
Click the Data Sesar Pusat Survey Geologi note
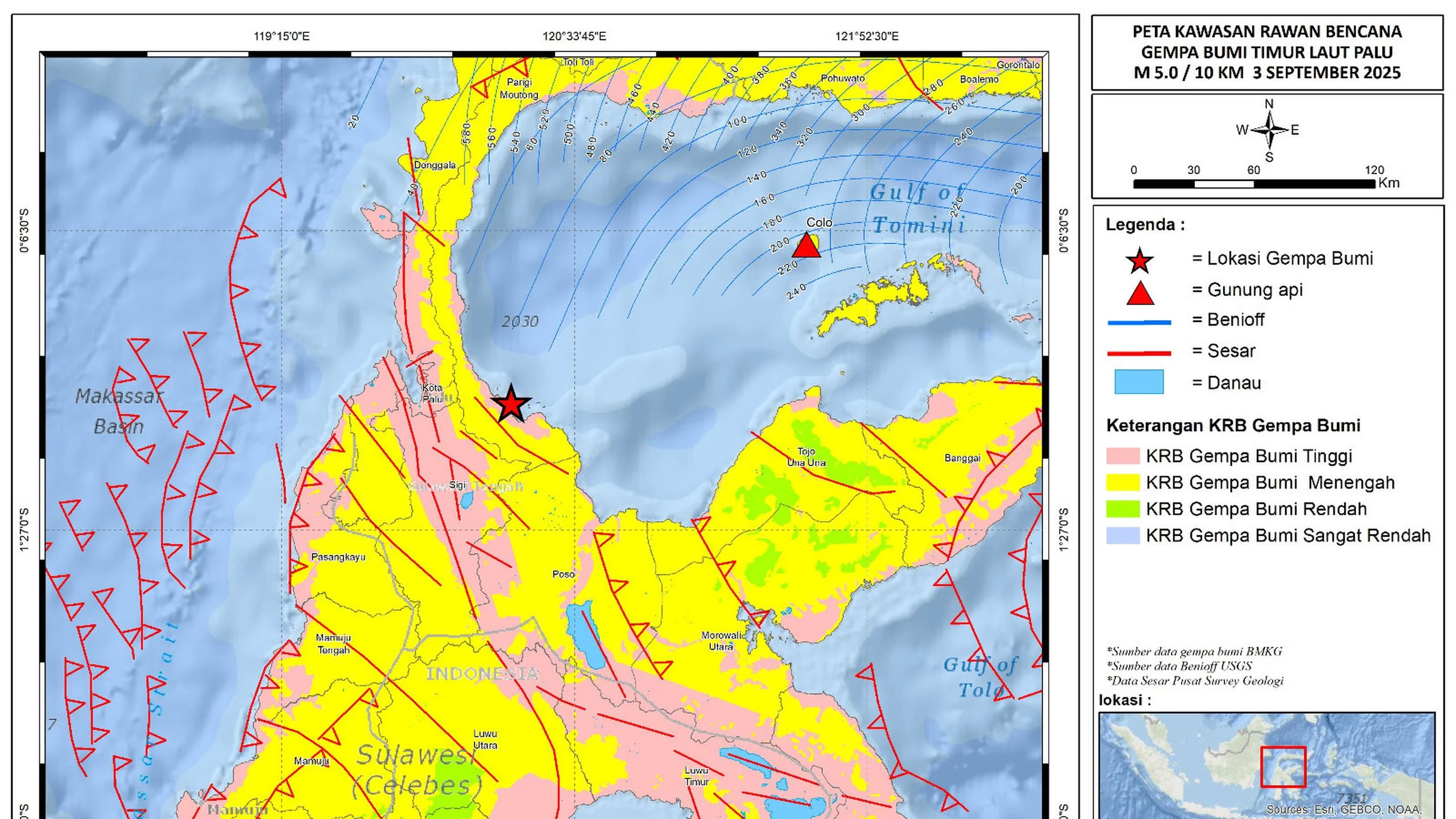click(1195, 681)
